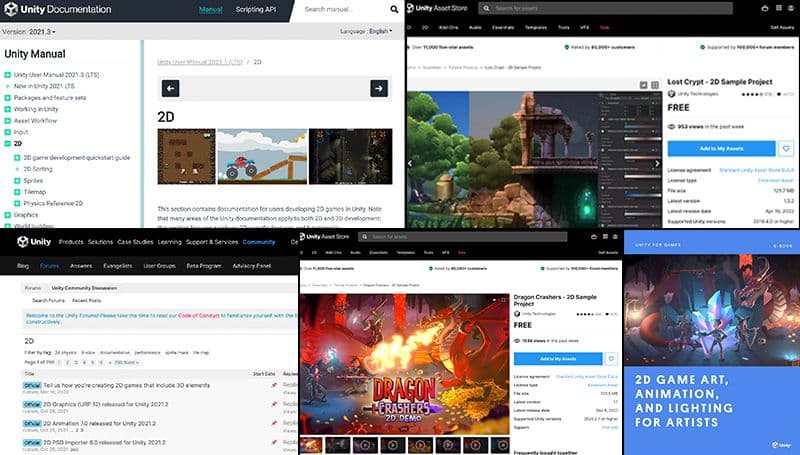Open the monster truck 2D thumbnail image
The image size is (800, 455).
[260, 156]
